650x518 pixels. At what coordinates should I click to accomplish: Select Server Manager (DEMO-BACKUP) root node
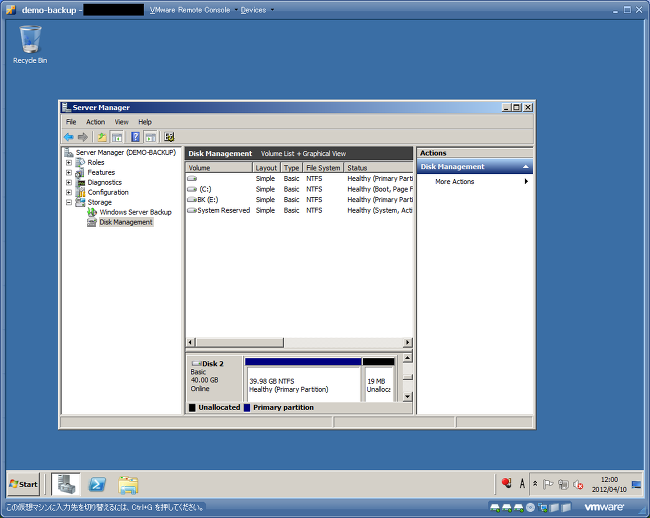(x=126, y=152)
